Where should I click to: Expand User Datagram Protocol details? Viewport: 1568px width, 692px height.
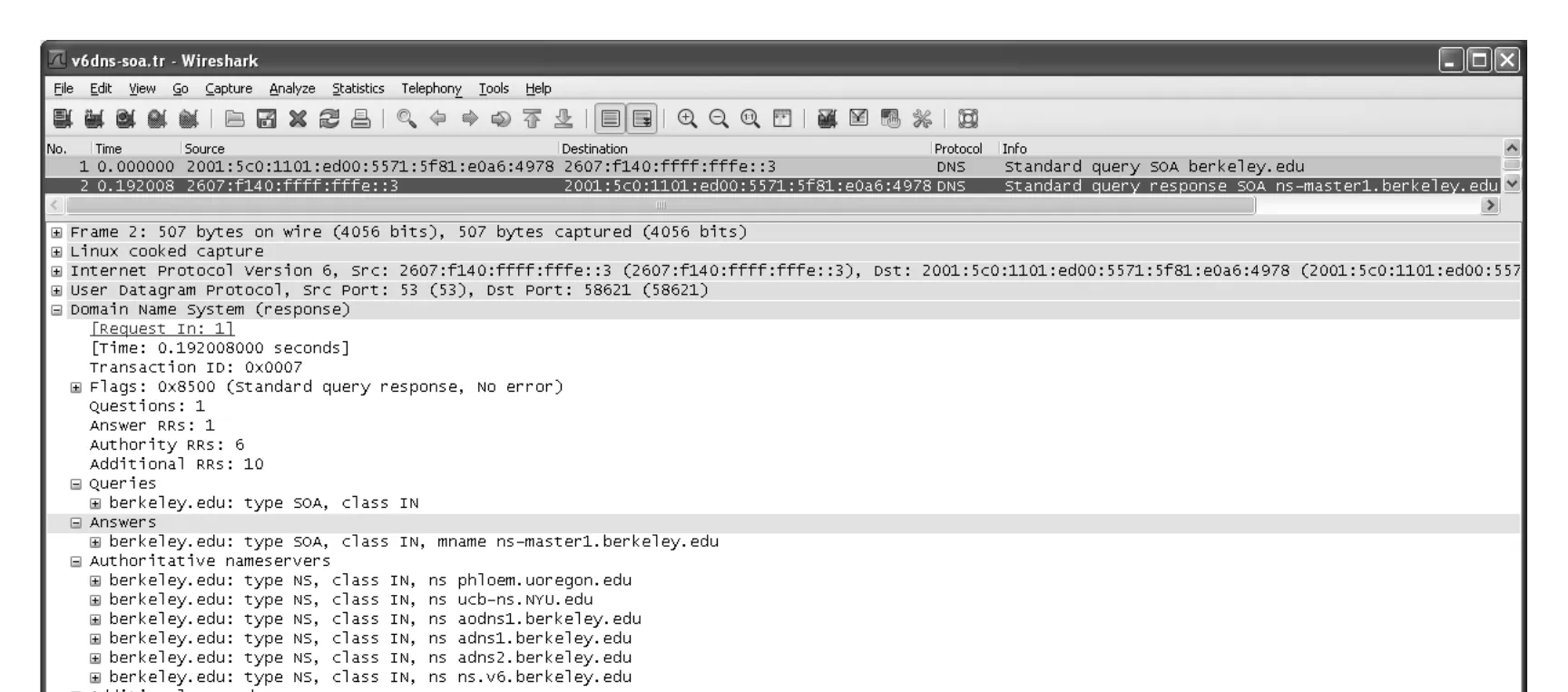[x=57, y=291]
